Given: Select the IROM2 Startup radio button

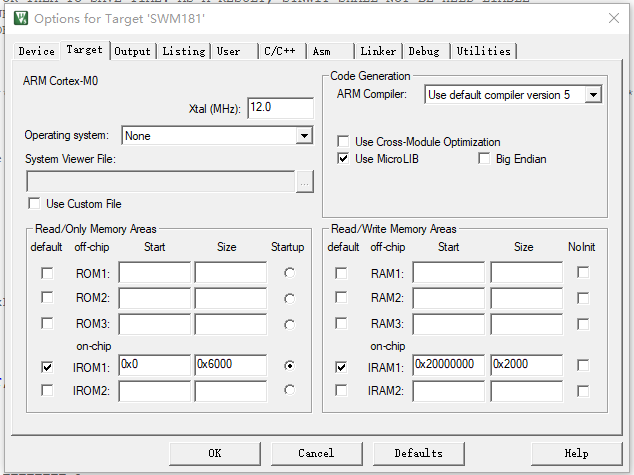Looking at the screenshot, I should point(289,390).
